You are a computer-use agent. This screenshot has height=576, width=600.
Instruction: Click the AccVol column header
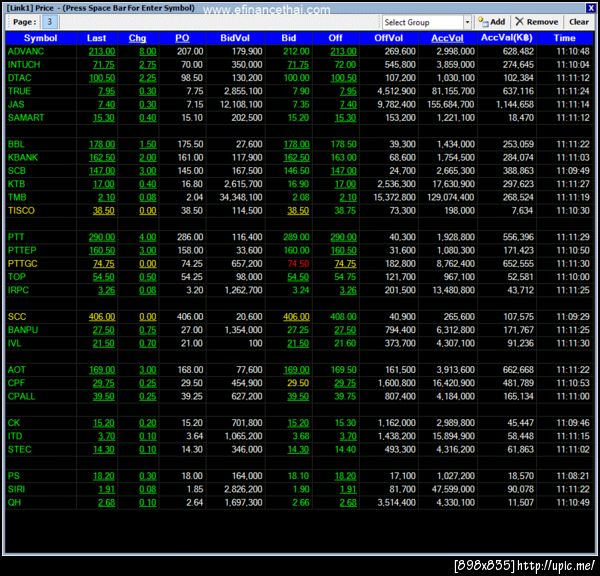coord(447,38)
